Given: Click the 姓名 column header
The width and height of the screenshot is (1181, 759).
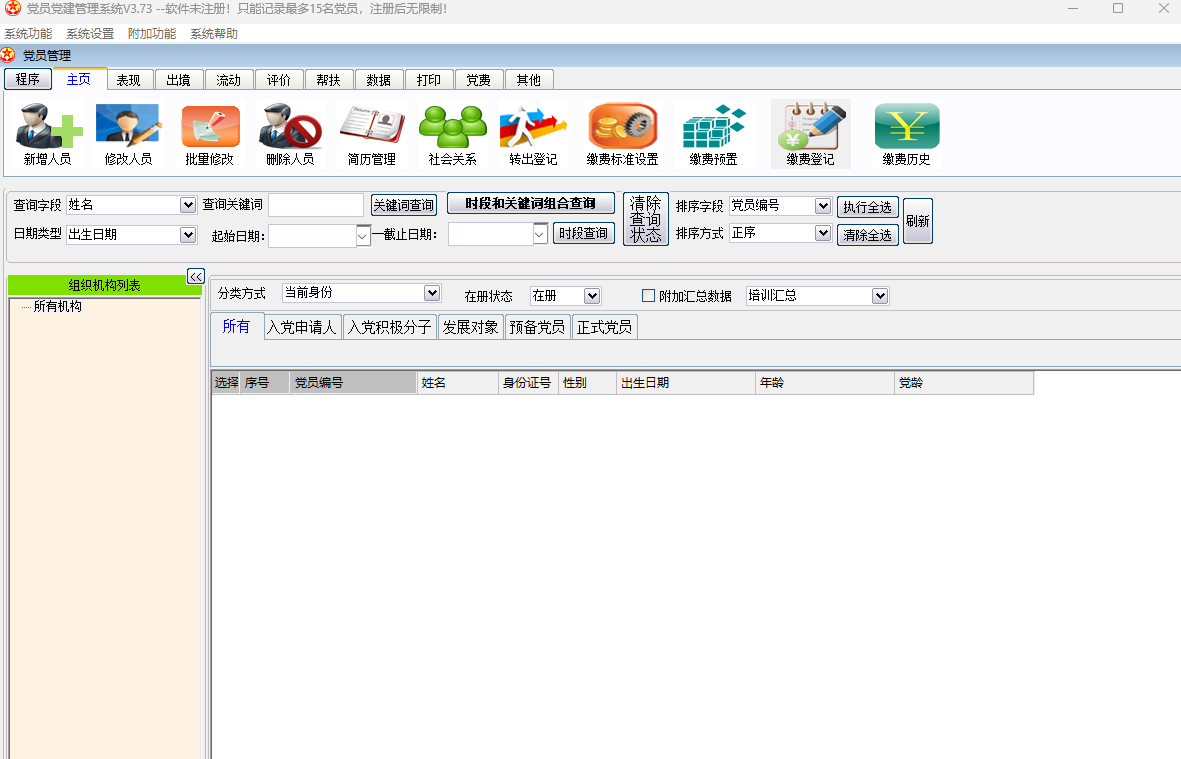Looking at the screenshot, I should coord(458,383).
